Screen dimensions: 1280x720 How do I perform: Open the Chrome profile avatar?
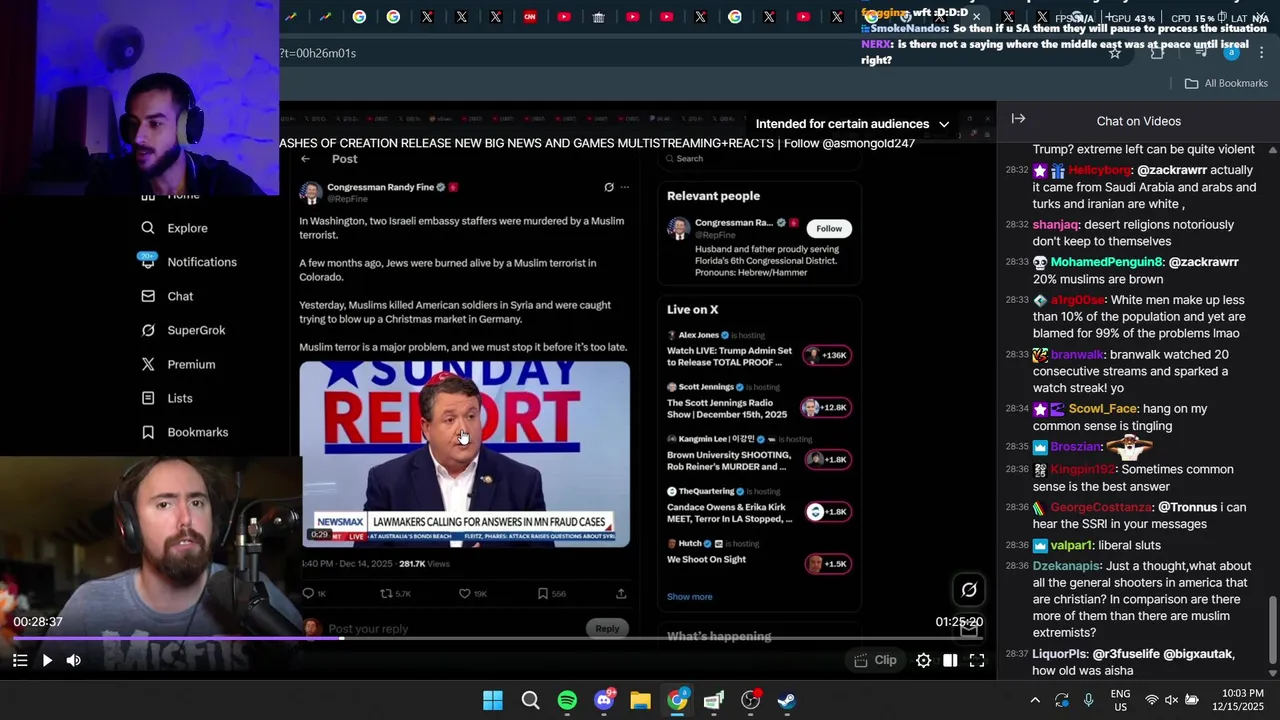pyautogui.click(x=1232, y=53)
